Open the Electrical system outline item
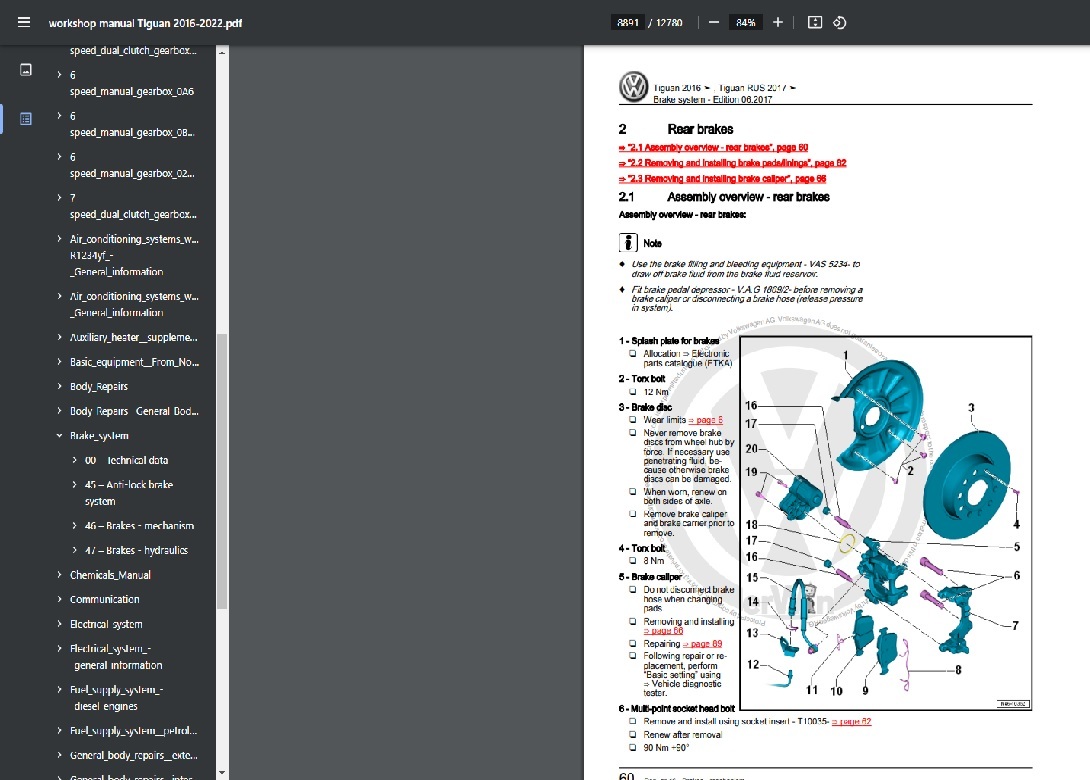1090x780 pixels. point(106,624)
